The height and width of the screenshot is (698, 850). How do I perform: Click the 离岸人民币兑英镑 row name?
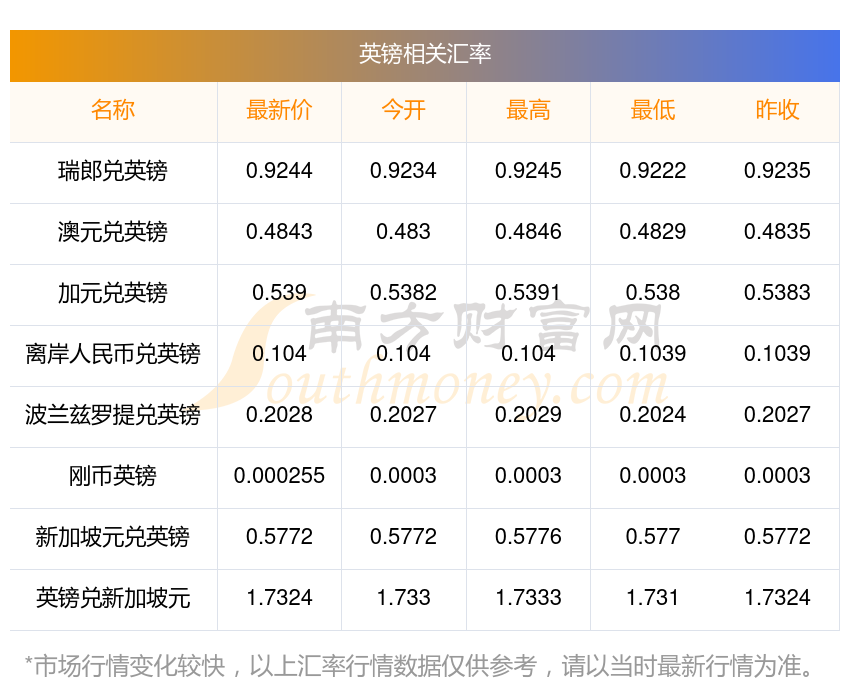[x=113, y=354]
